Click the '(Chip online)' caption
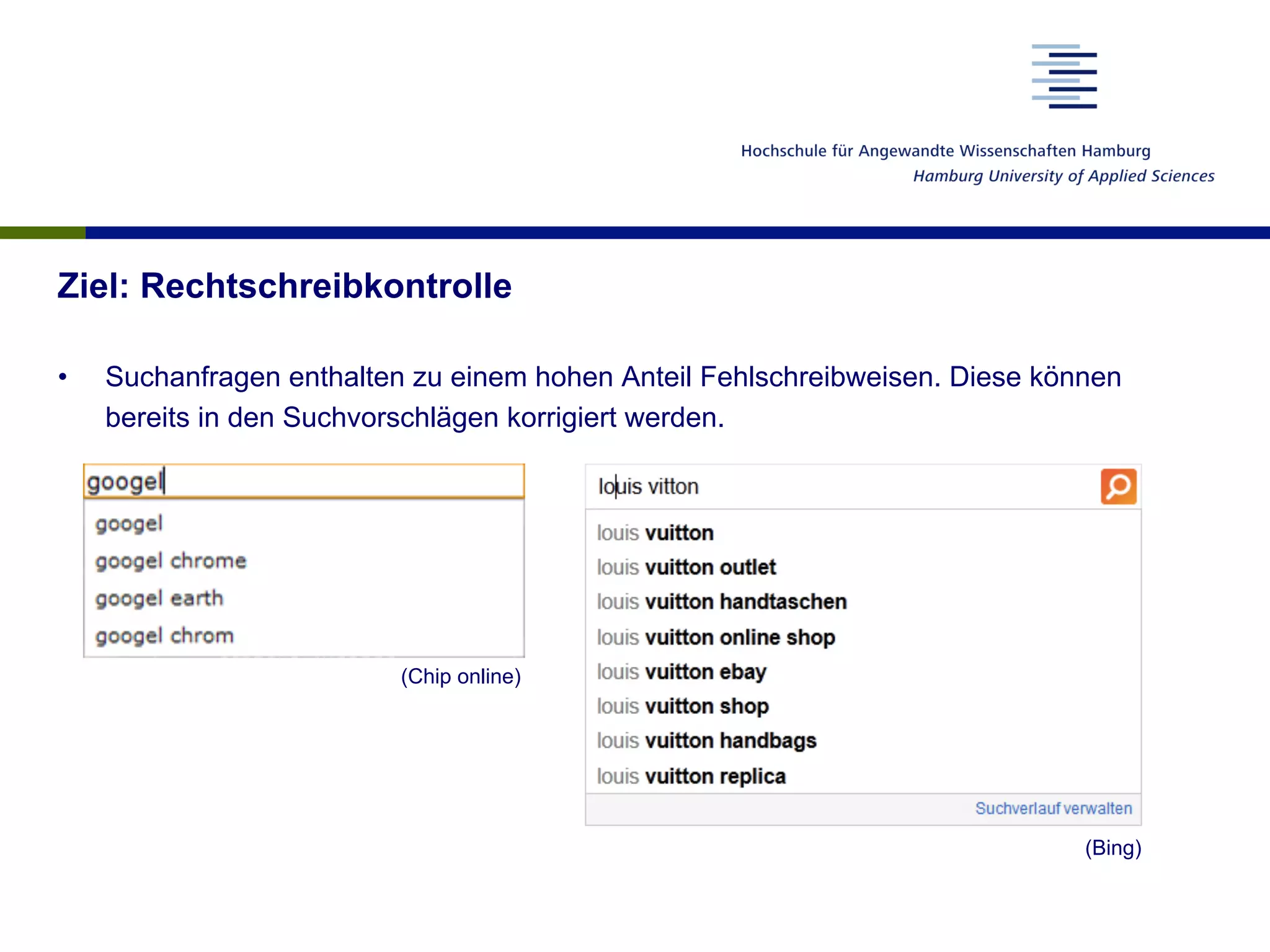This screenshot has width=1270, height=952. [461, 676]
